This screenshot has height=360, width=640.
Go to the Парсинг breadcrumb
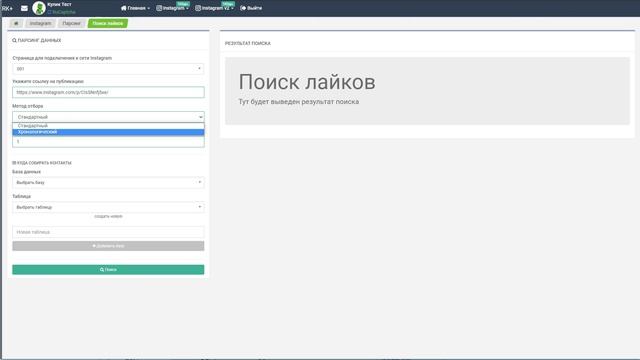click(71, 23)
